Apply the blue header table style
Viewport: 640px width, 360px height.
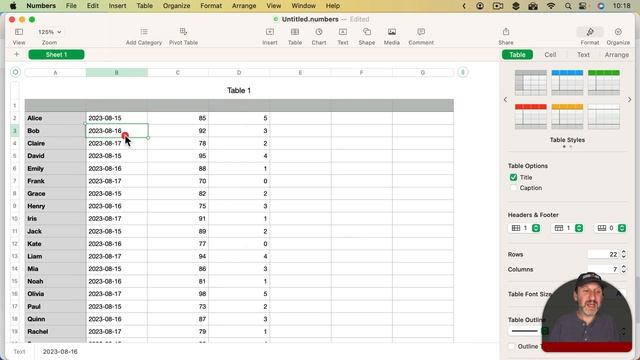click(x=567, y=82)
